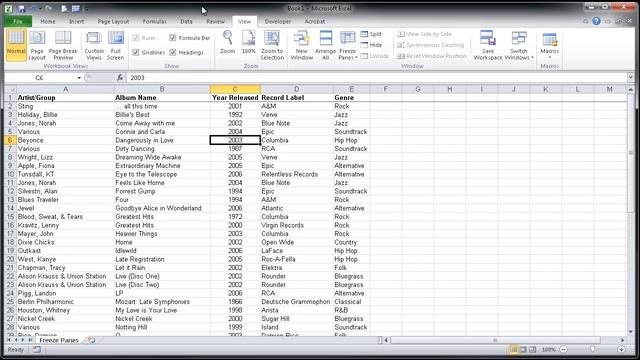Click Zoom to Selection

272,45
